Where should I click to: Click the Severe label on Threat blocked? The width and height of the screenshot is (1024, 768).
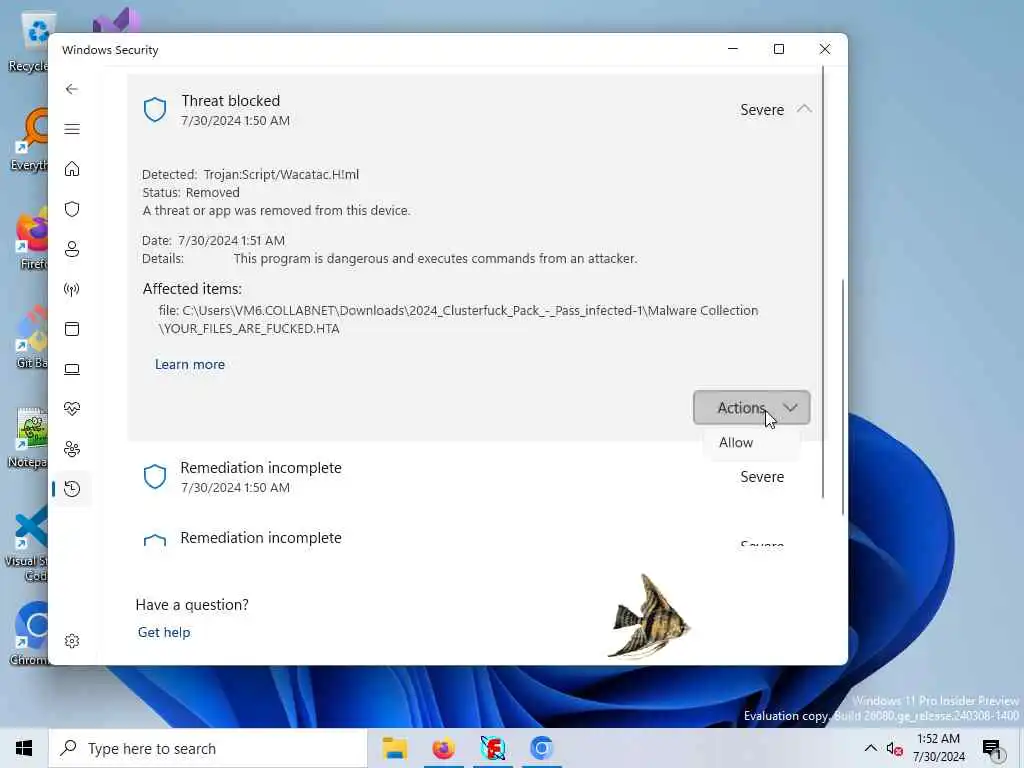tap(761, 110)
